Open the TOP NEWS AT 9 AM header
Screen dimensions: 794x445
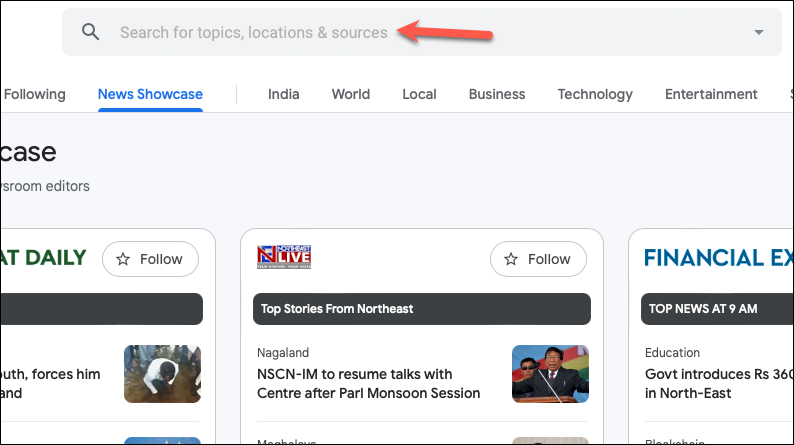pyautogui.click(x=718, y=309)
